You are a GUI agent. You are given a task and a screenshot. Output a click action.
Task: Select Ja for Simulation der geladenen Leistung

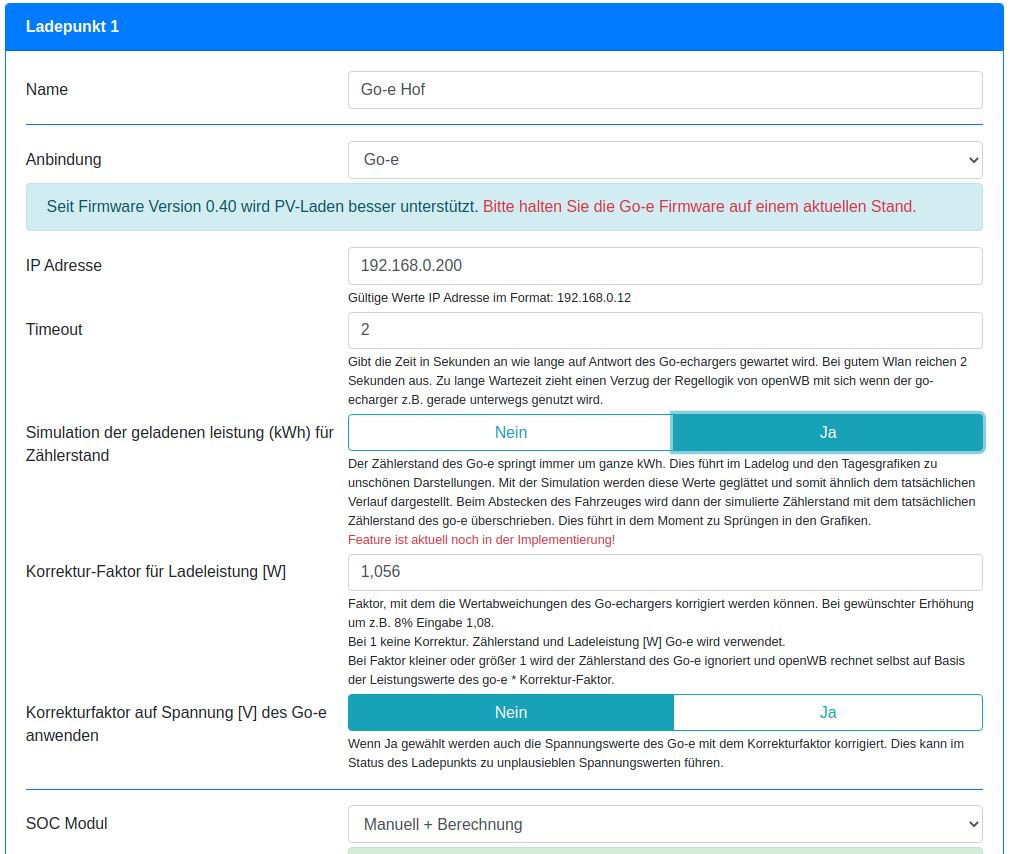[828, 433]
